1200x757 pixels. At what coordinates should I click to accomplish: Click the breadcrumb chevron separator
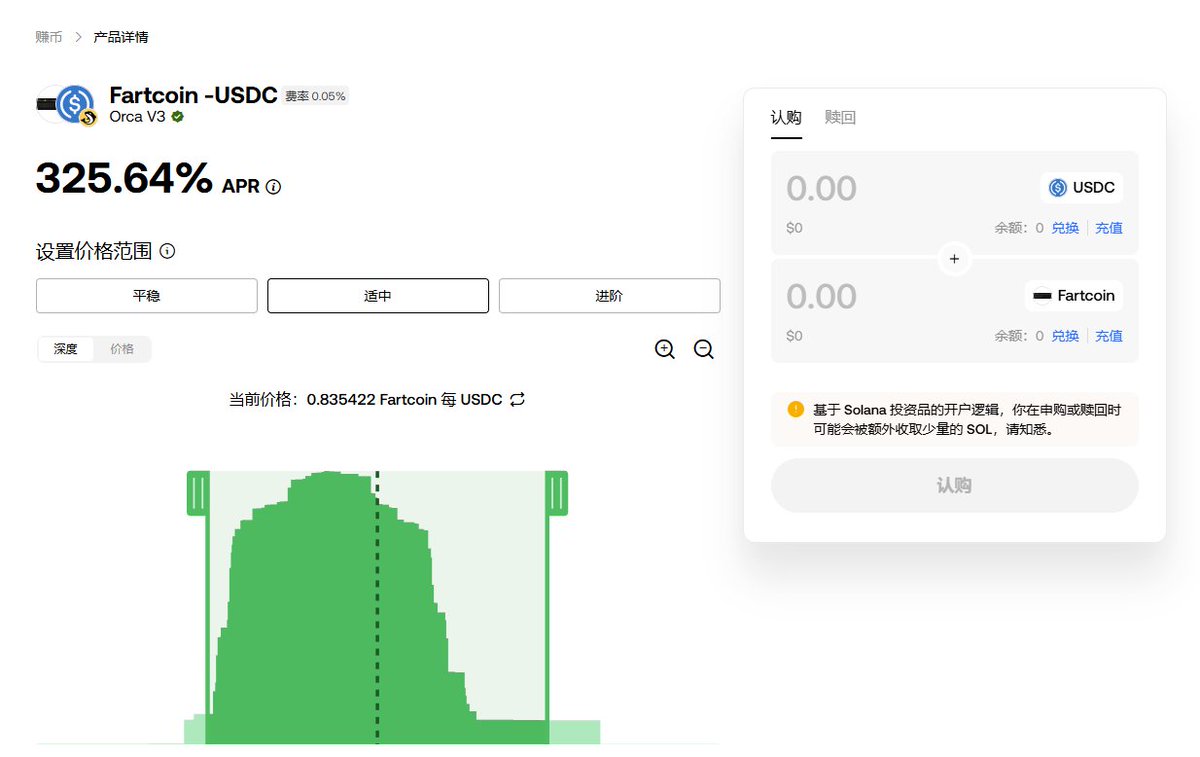[78, 37]
